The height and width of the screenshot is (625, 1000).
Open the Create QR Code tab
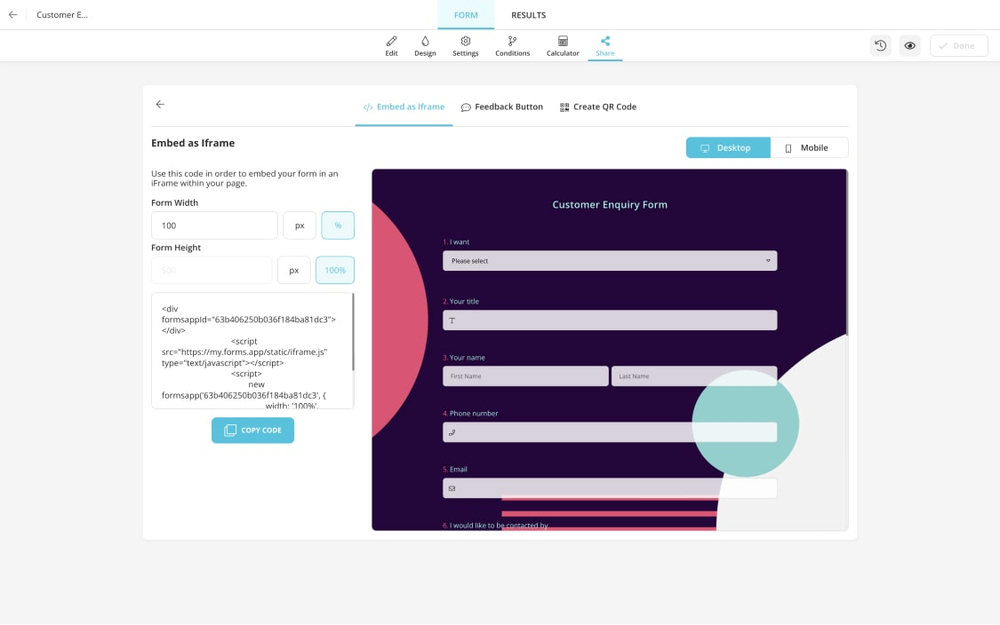(x=598, y=107)
